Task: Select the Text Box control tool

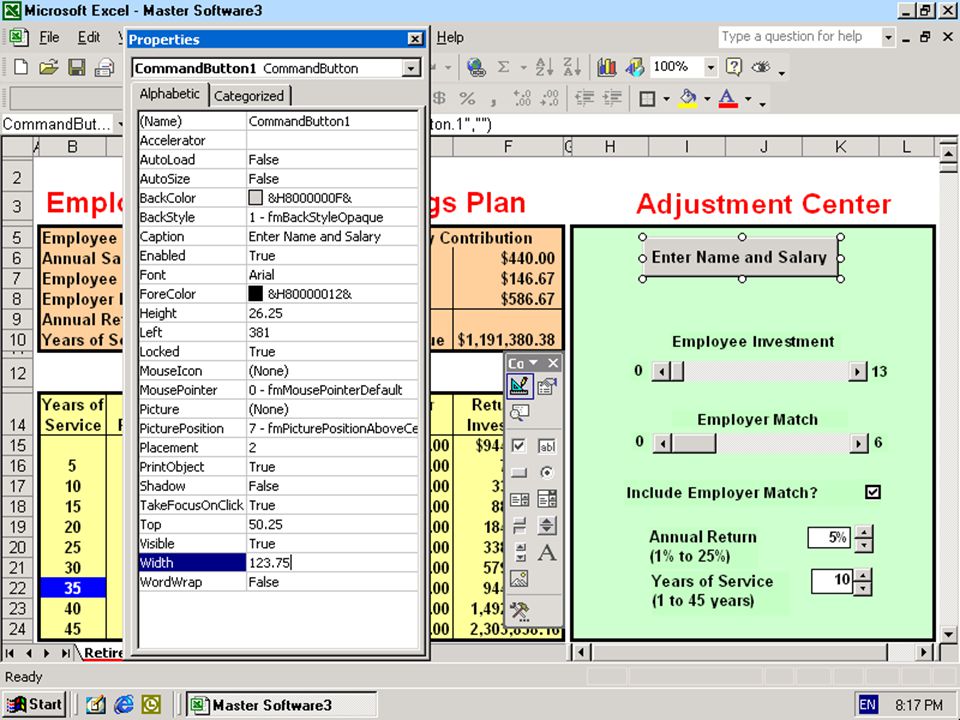Action: (547, 446)
